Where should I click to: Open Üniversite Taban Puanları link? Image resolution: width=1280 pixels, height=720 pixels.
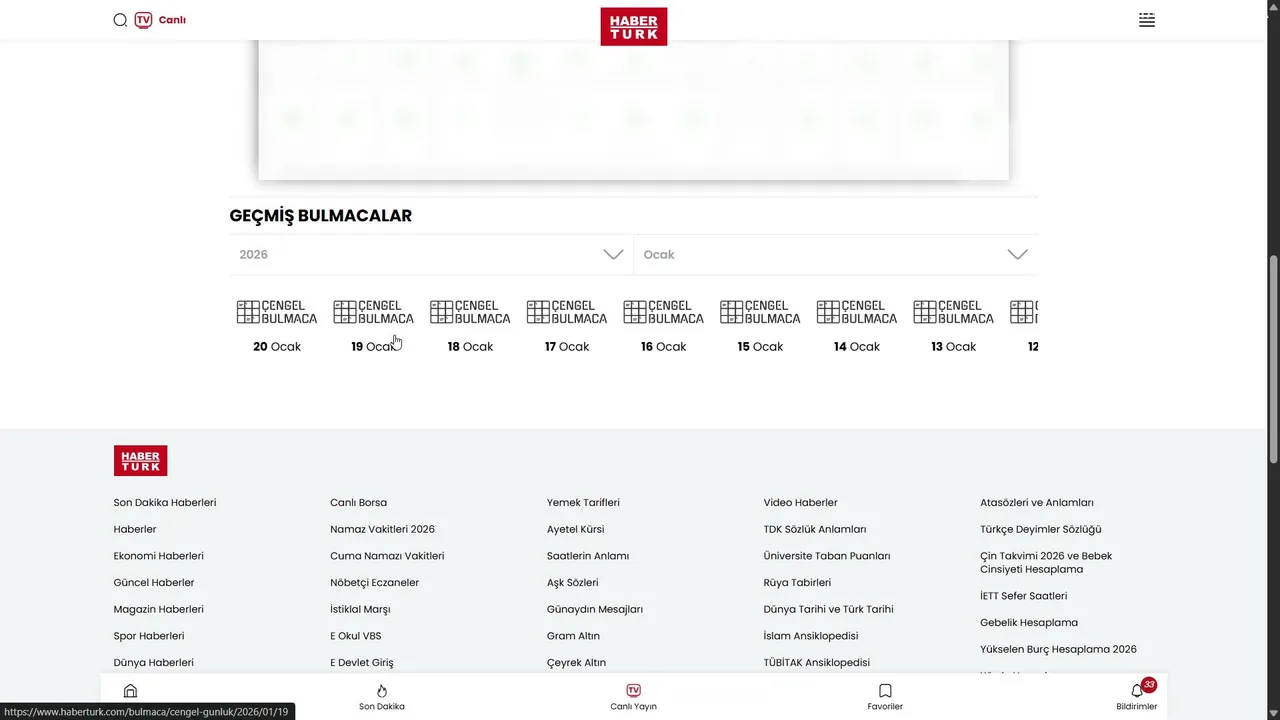(x=827, y=556)
